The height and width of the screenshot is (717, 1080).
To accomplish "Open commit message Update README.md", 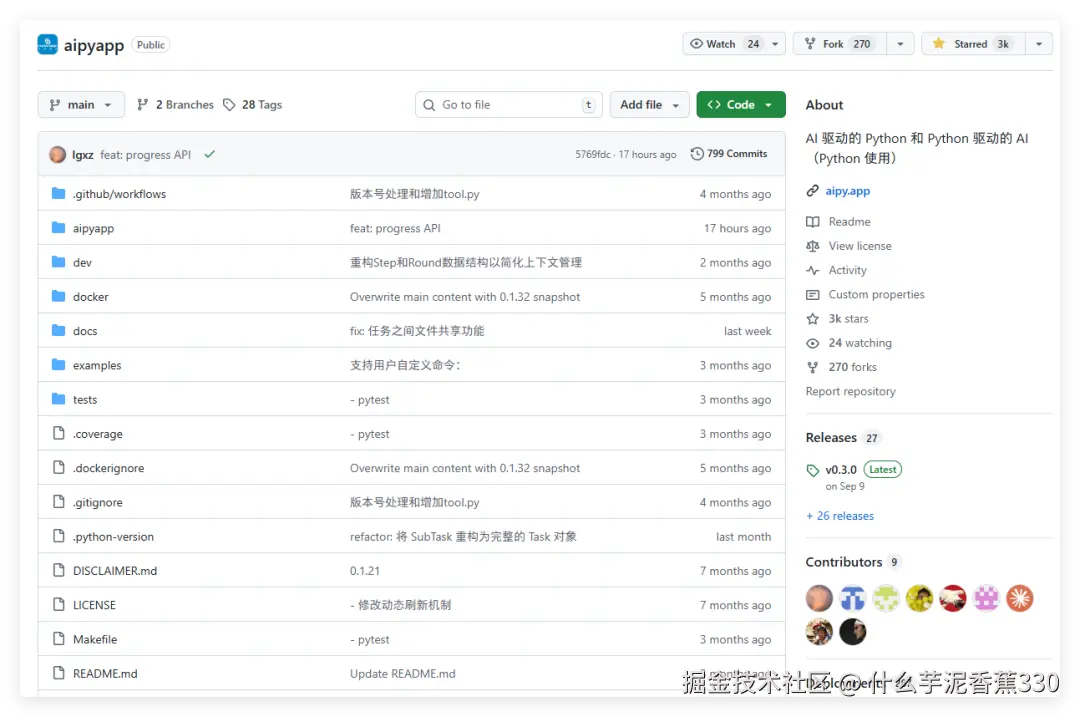I will (x=402, y=674).
